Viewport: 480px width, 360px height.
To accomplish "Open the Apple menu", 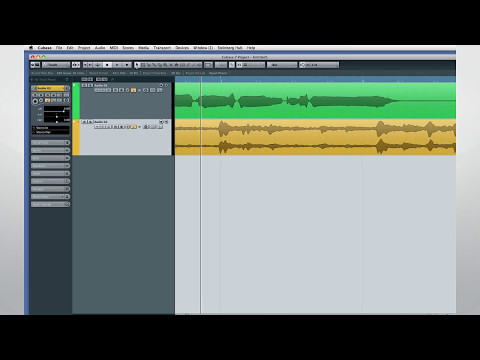I will click(31, 48).
